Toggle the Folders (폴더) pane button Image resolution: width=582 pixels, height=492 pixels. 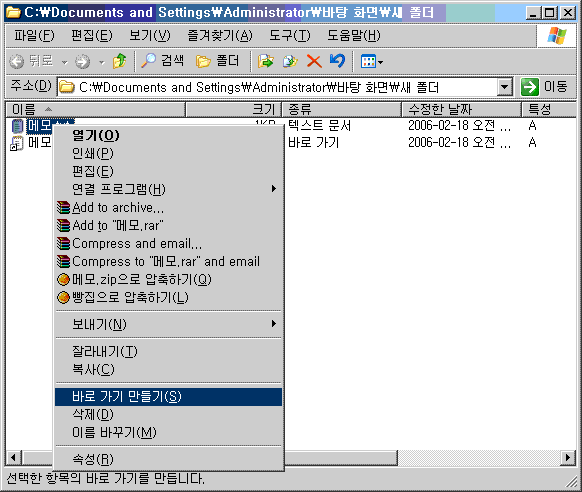point(217,60)
